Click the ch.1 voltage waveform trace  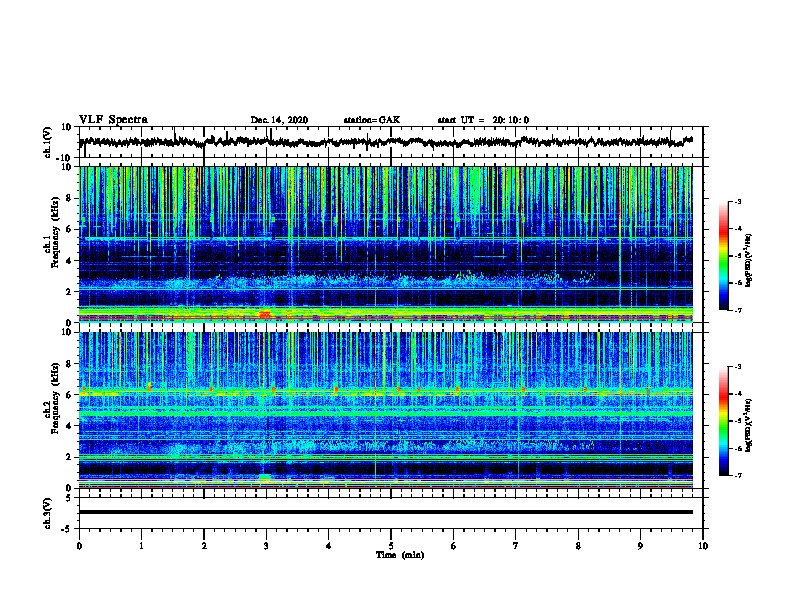[x=385, y=142]
